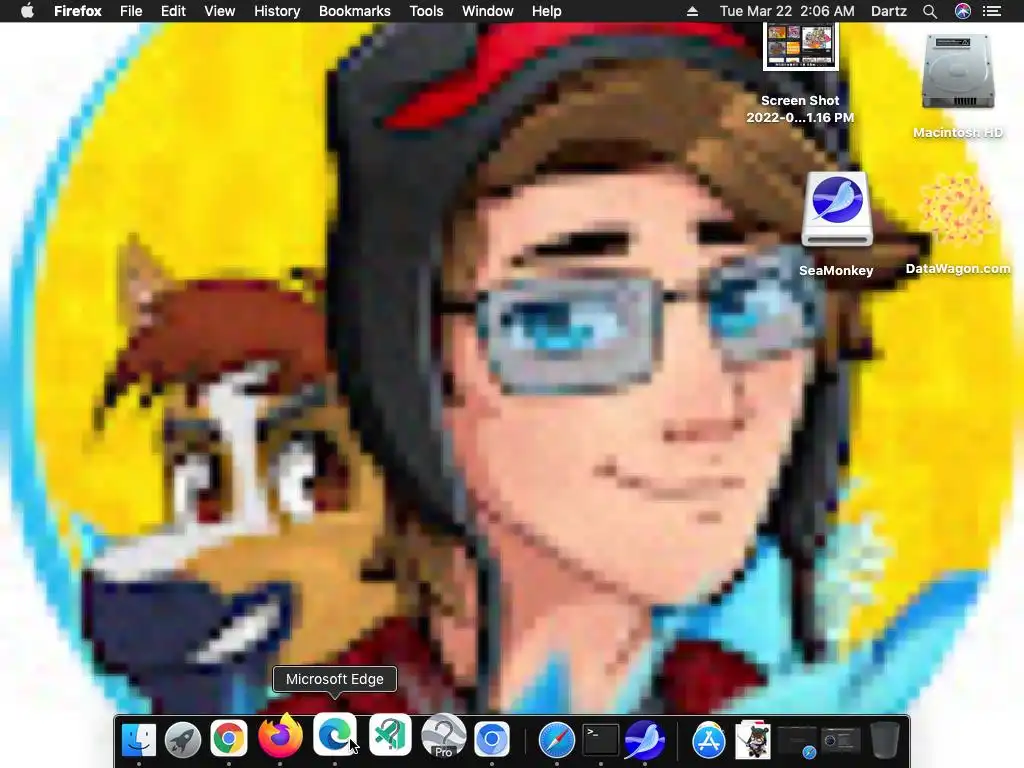Open the question-mark Pro app in dock
This screenshot has height=768, width=1024.
[x=444, y=735]
